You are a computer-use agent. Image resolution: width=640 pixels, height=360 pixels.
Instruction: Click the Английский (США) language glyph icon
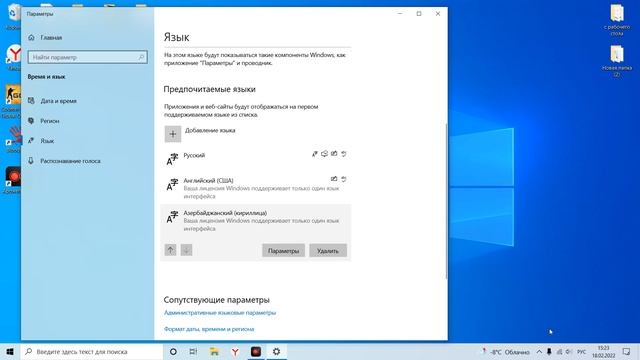[172, 184]
